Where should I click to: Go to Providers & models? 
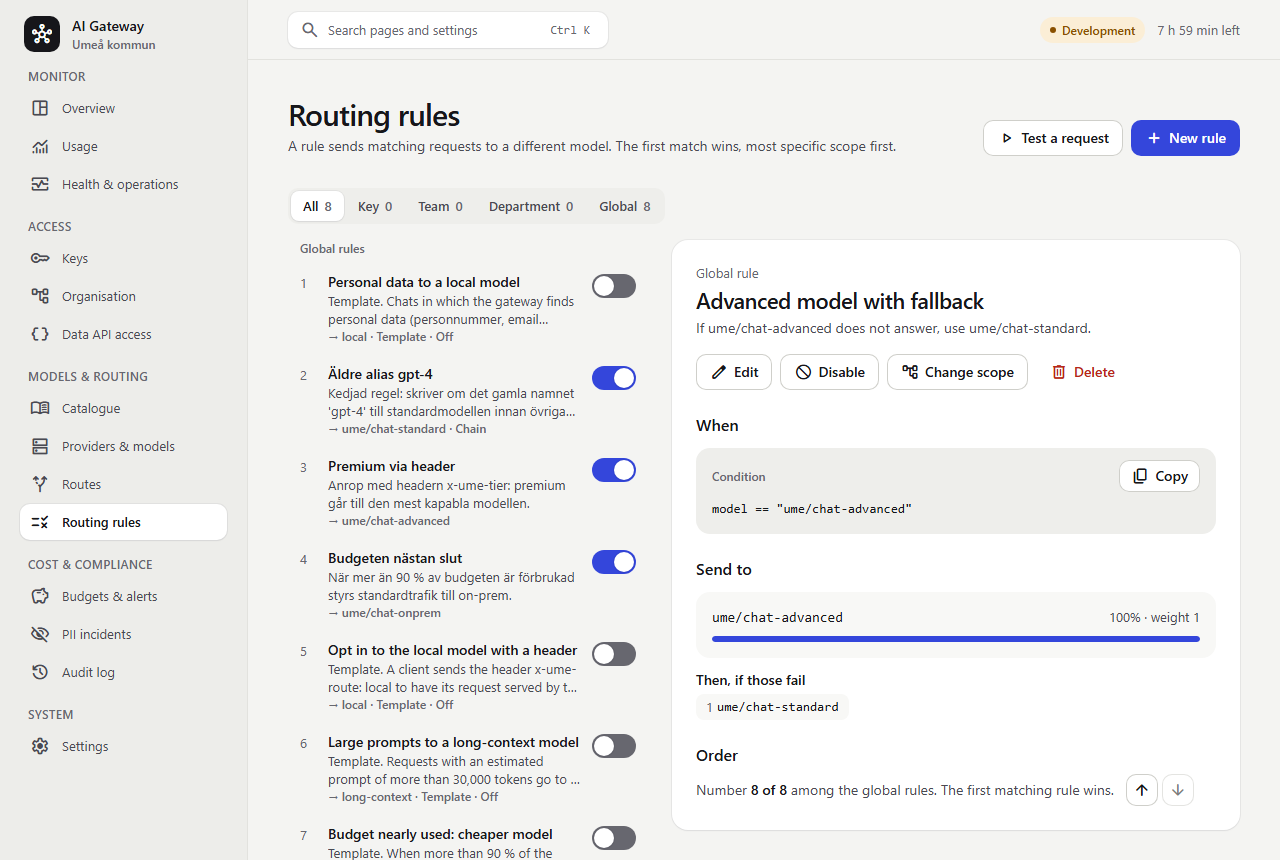coord(123,446)
